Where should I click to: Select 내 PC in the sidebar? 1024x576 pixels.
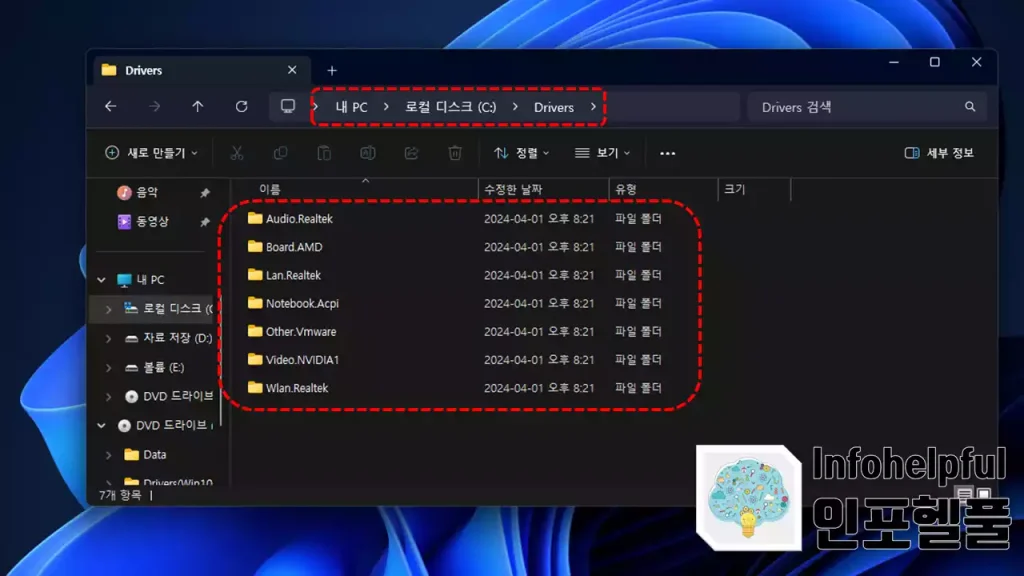150,280
